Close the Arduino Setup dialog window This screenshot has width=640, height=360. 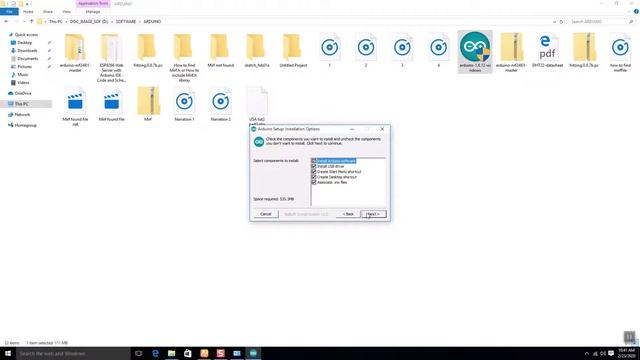pos(382,129)
